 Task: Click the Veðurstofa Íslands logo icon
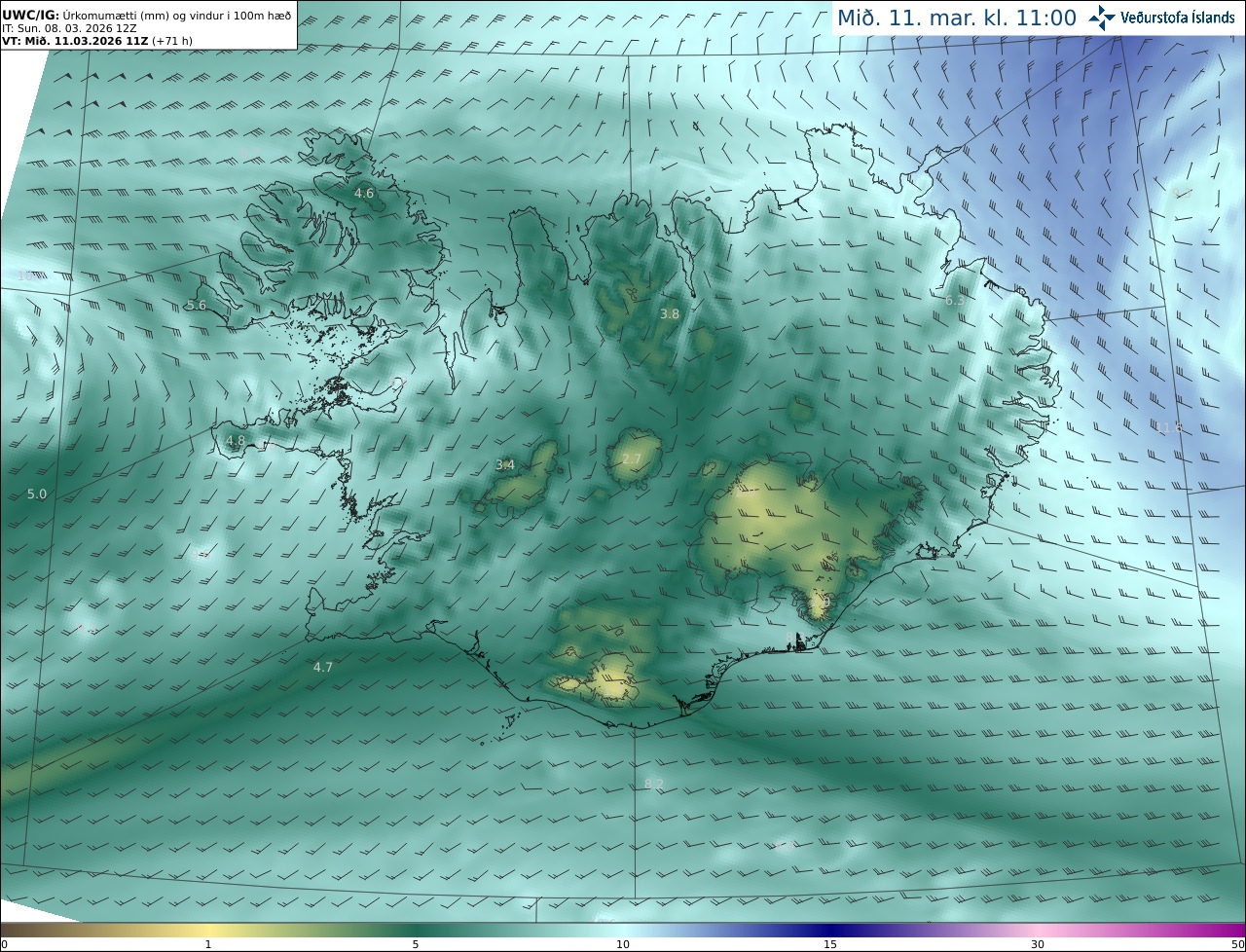tap(1103, 18)
